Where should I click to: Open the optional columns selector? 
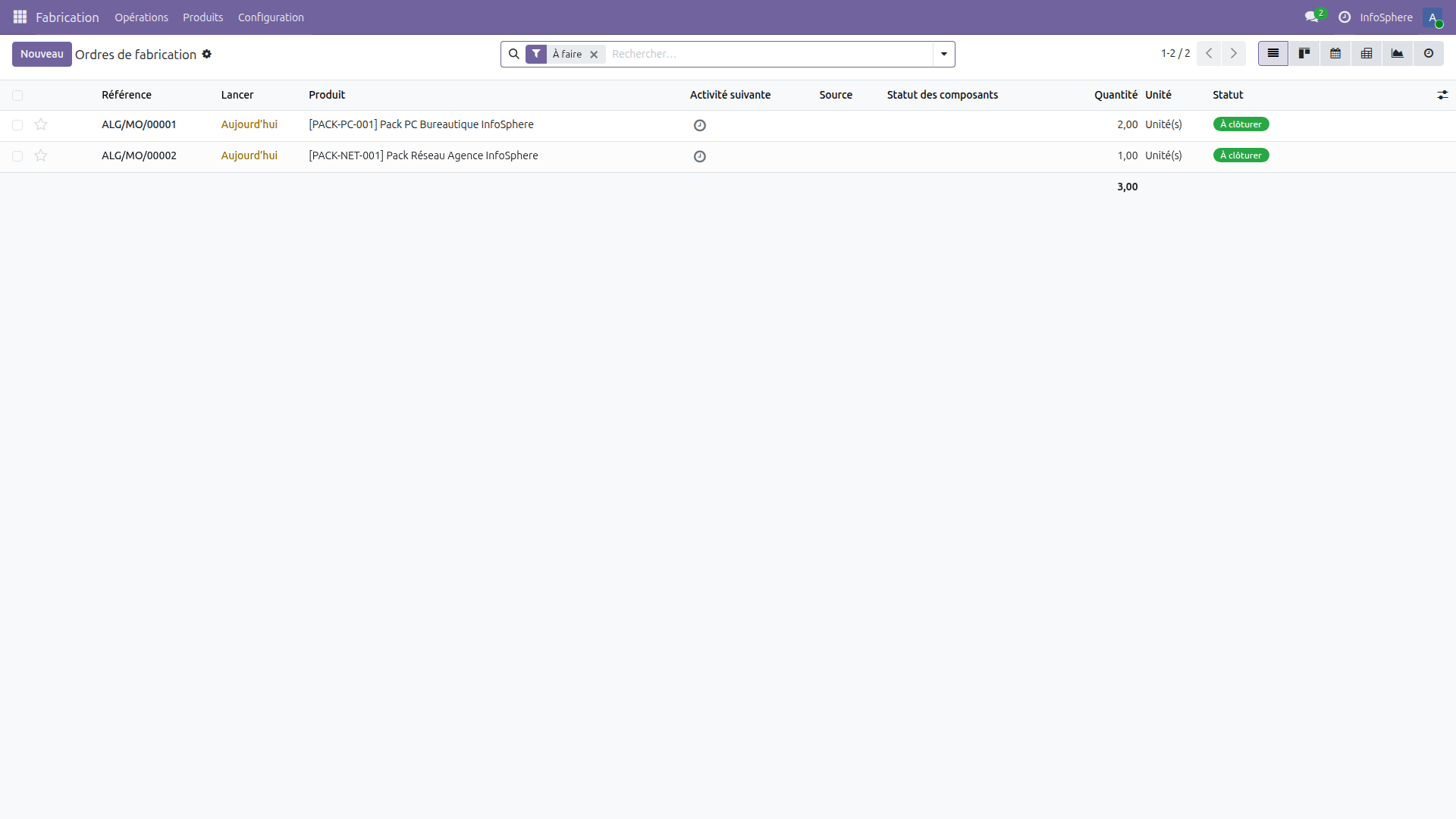1442,95
